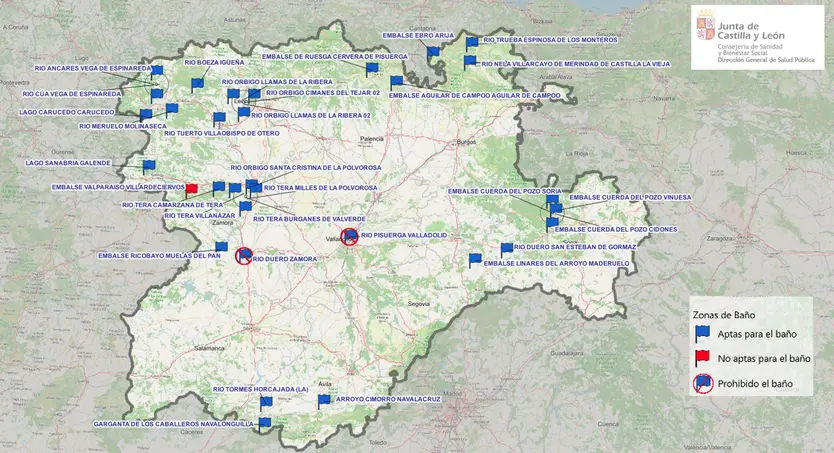Screen dimensions: 834x453
Task: Click the prohibited-bathing icon in the legend
Action: [703, 383]
